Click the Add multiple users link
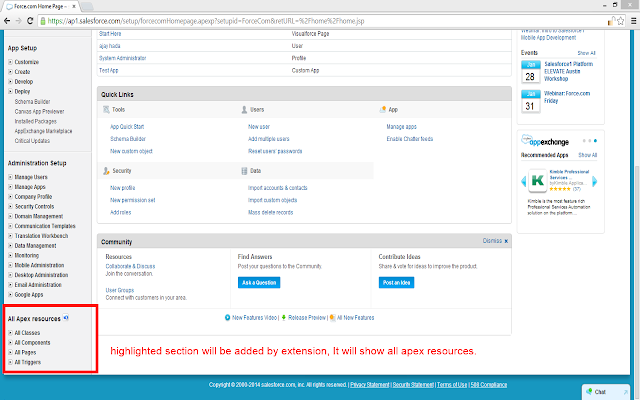 pyautogui.click(x=269, y=139)
